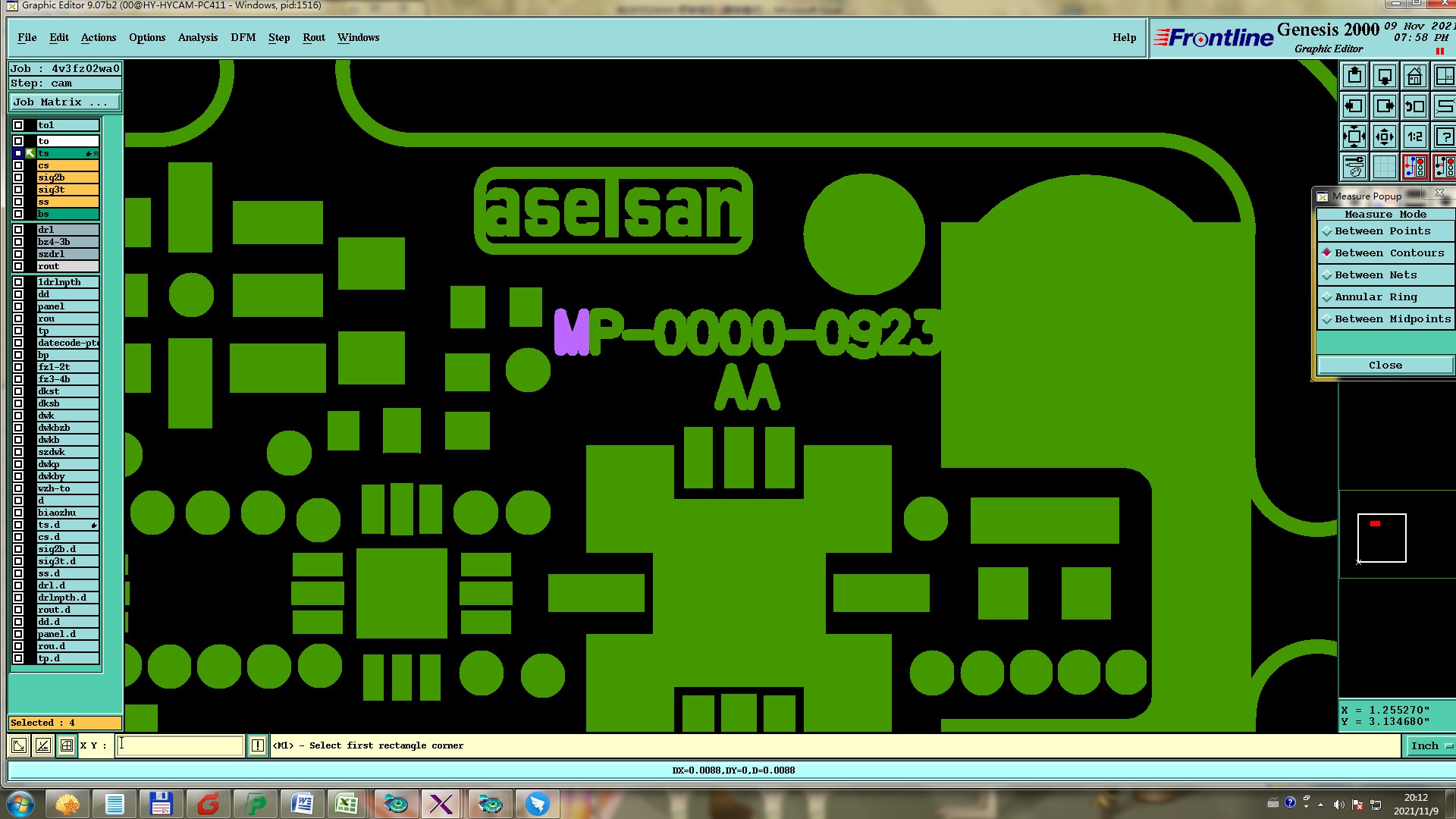Click the S-shaped path trace icon
Image resolution: width=1456 pixels, height=819 pixels.
[x=1445, y=106]
